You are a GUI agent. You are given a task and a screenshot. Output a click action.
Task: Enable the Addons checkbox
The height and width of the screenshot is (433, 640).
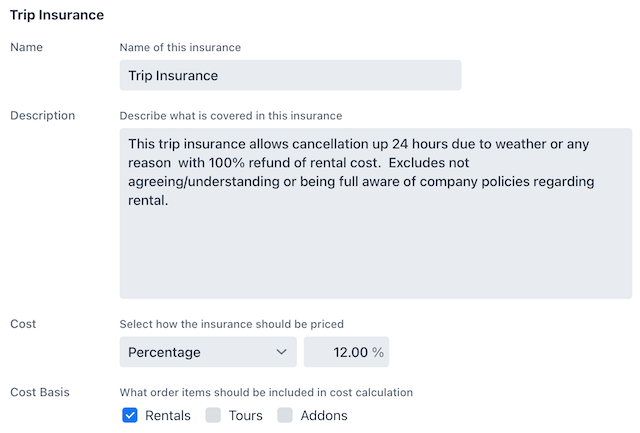click(x=285, y=415)
